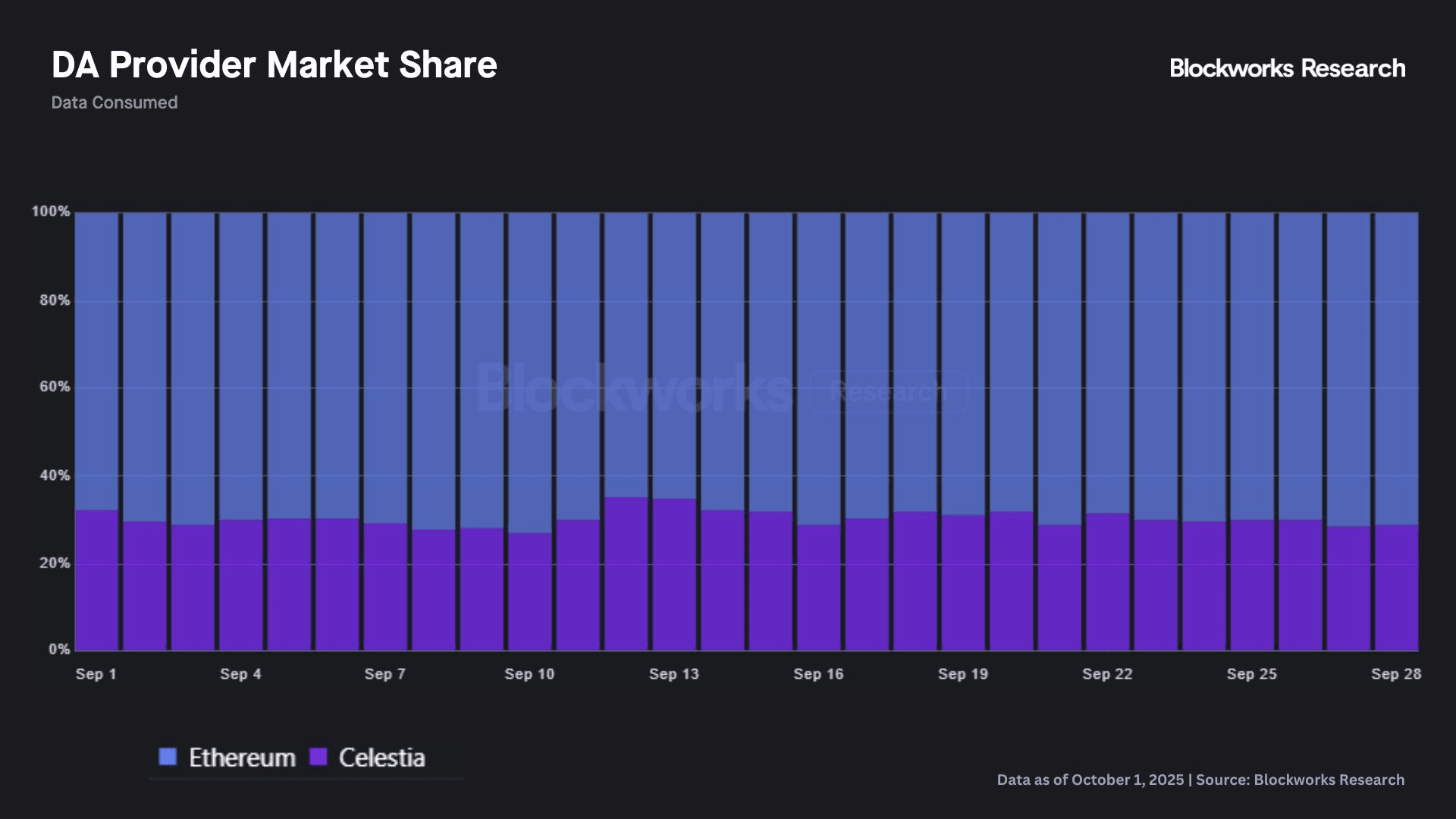Select the blue Ethereum segment of the Sep 1 bar
This screenshot has height=819, width=1456.
tap(97, 362)
